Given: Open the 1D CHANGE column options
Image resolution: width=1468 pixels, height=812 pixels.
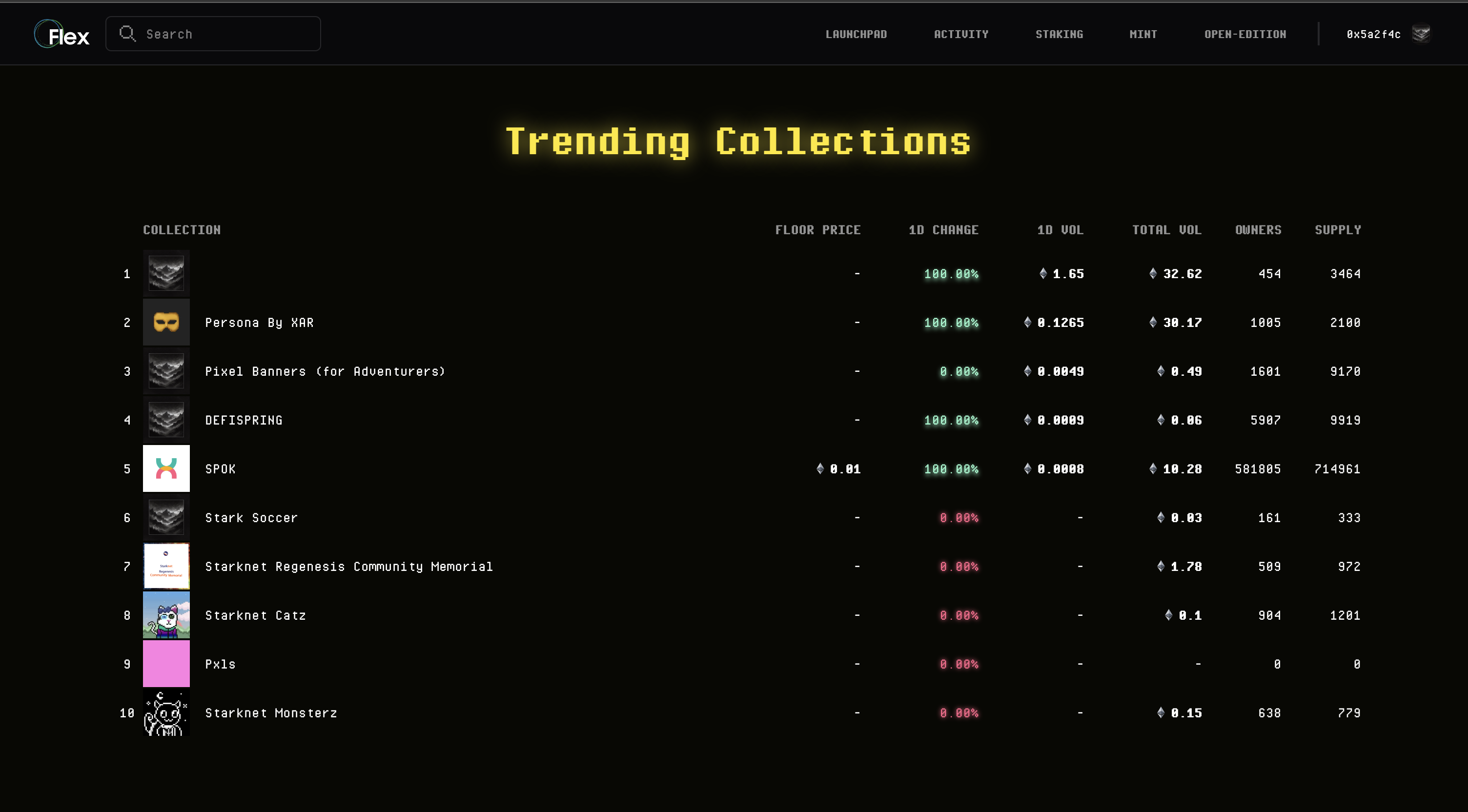Looking at the screenshot, I should [x=943, y=230].
